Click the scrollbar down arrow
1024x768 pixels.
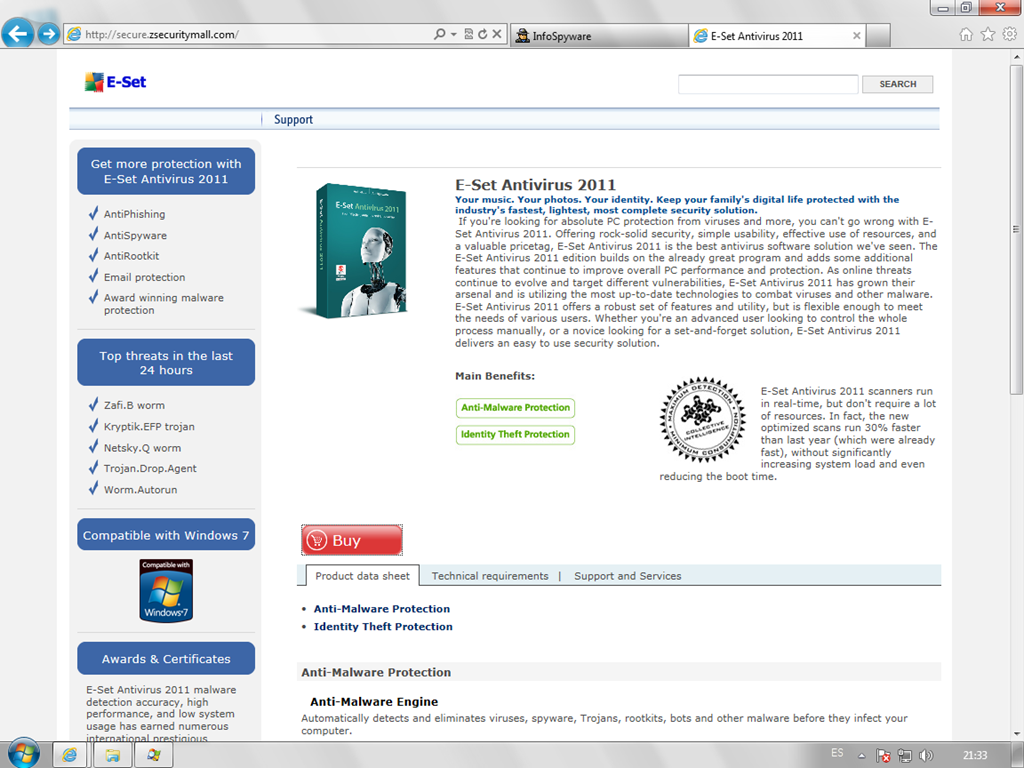[1016, 734]
